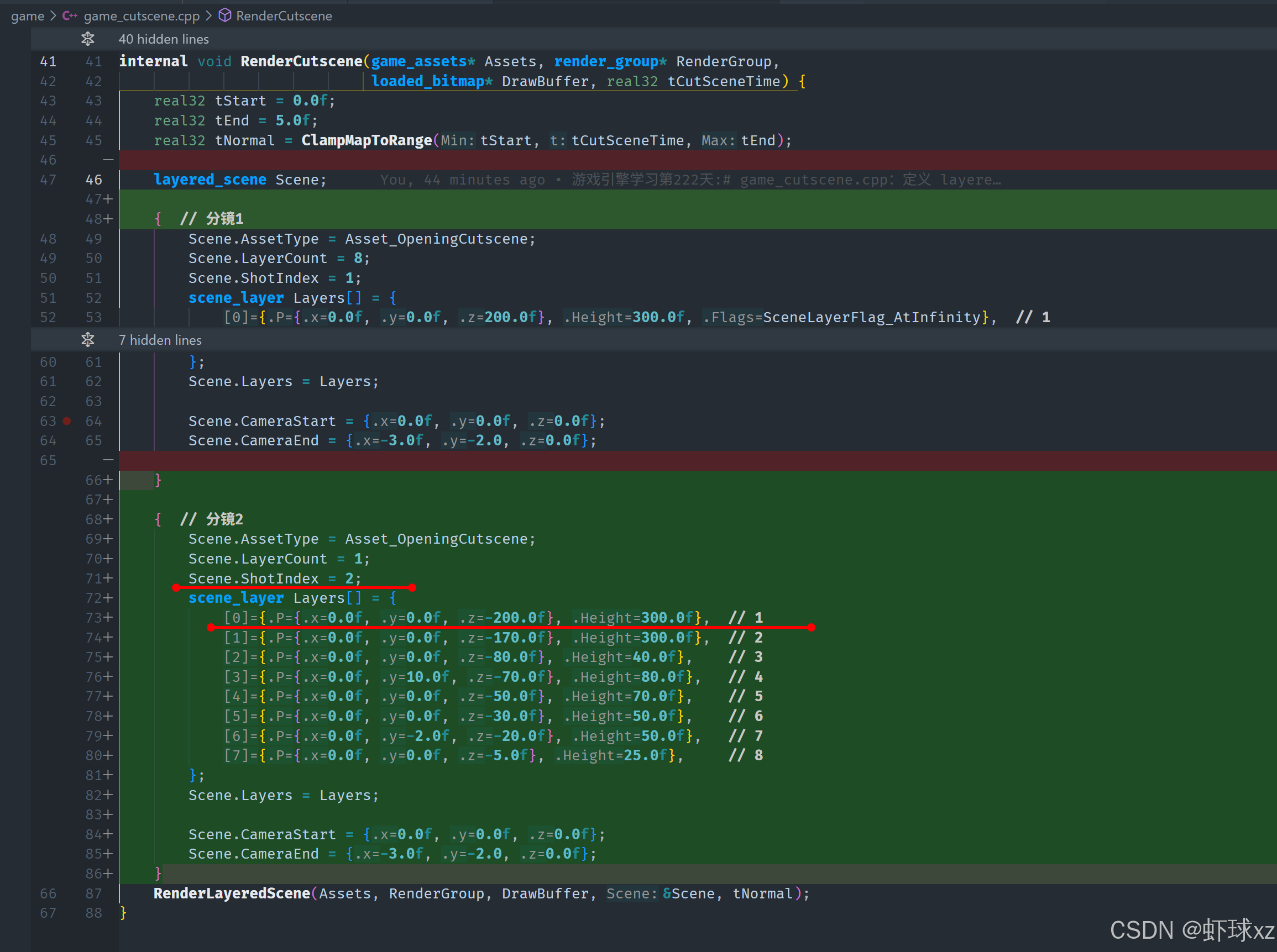Click the minus marker on deleted line 65
Screen dimensions: 1277x952
(x=108, y=460)
